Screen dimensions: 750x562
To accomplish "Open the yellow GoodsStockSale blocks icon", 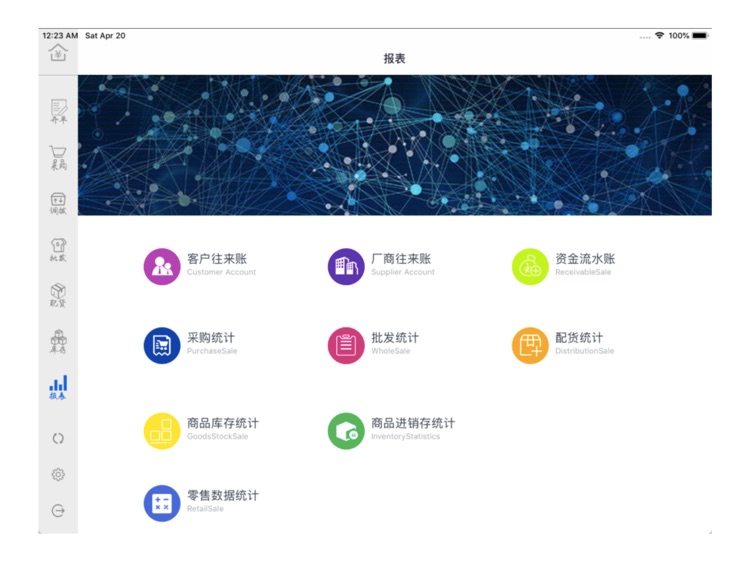I will [162, 431].
